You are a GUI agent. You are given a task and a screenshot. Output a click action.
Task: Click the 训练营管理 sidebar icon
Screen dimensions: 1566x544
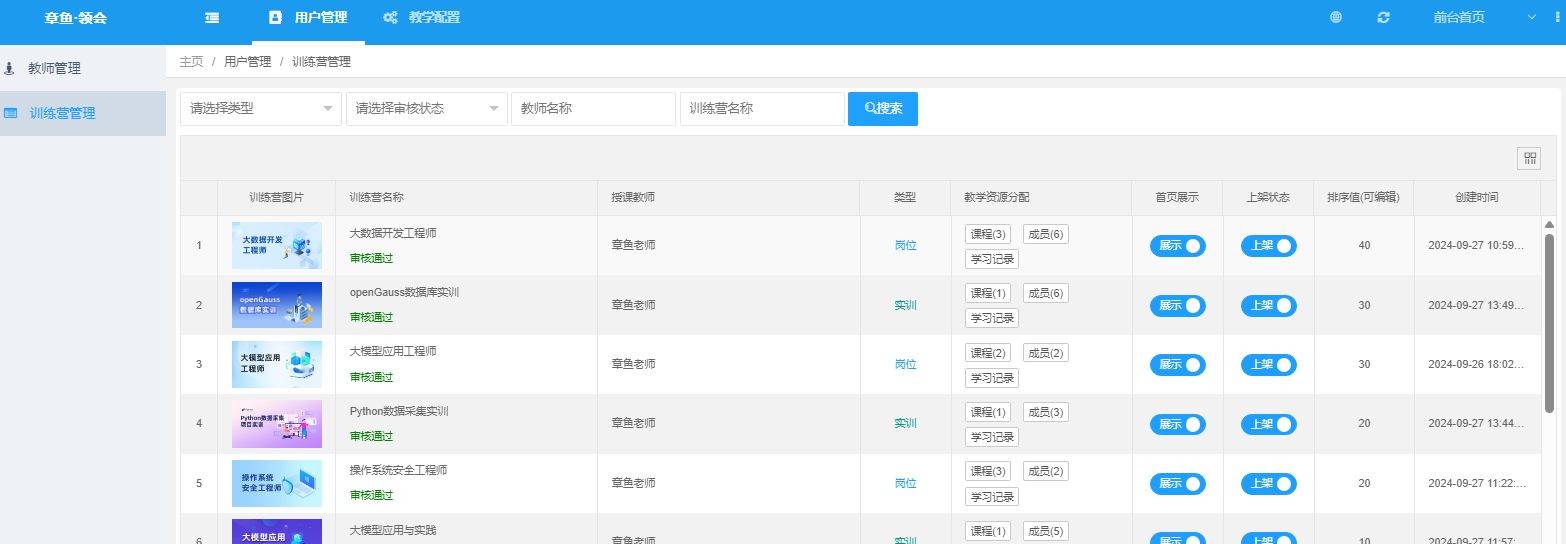10,113
